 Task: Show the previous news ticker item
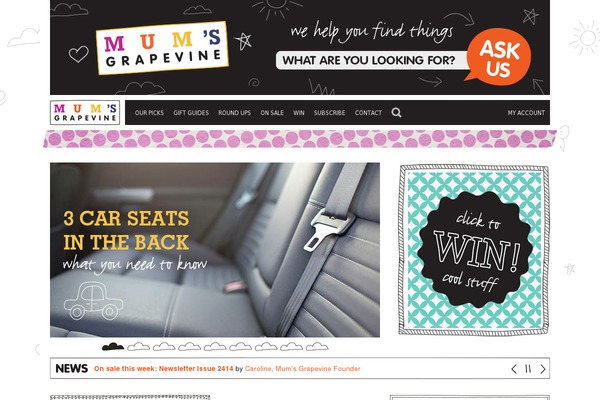pos(514,369)
